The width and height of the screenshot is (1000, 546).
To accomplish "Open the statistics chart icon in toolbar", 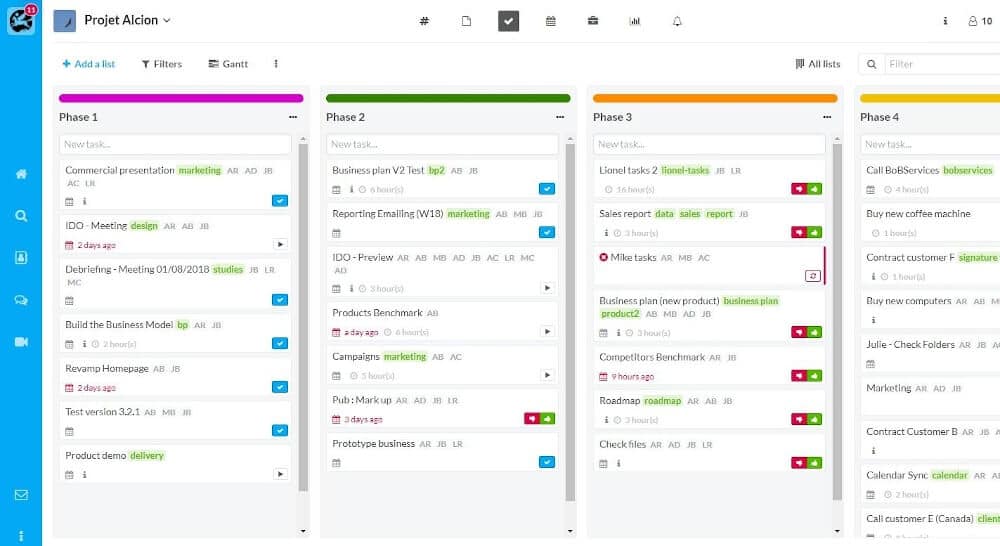I will pyautogui.click(x=635, y=21).
